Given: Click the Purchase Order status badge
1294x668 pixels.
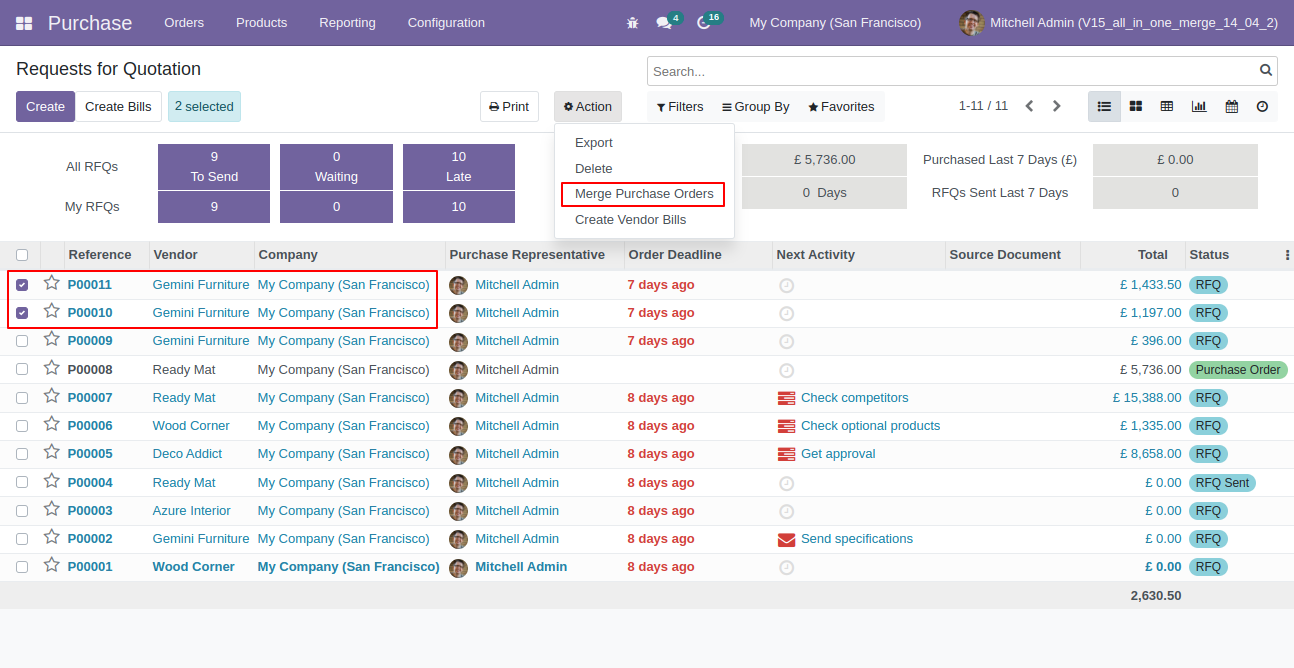Looking at the screenshot, I should [x=1238, y=370].
